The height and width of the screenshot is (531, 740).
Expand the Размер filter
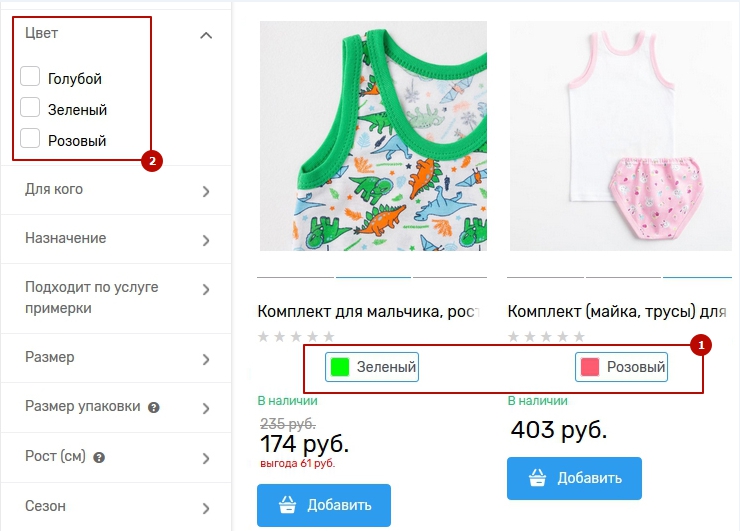206,359
